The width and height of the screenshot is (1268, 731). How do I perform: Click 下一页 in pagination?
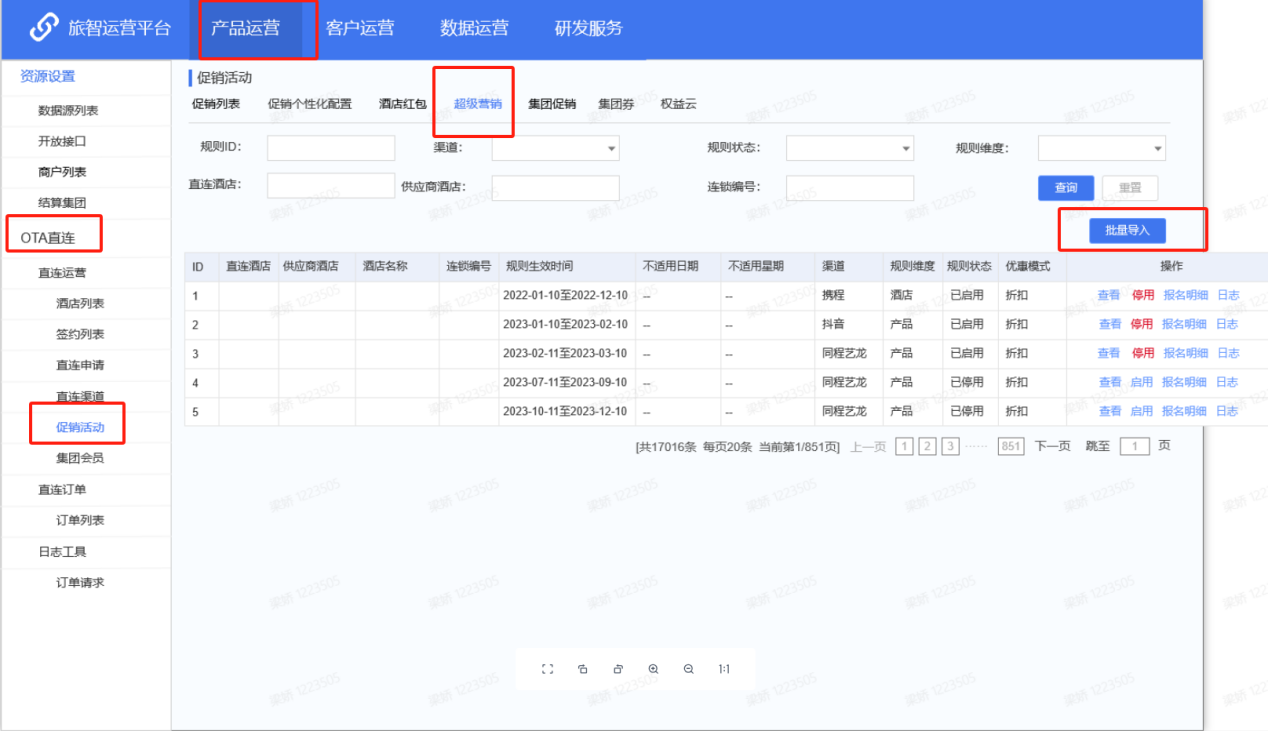coord(1052,446)
